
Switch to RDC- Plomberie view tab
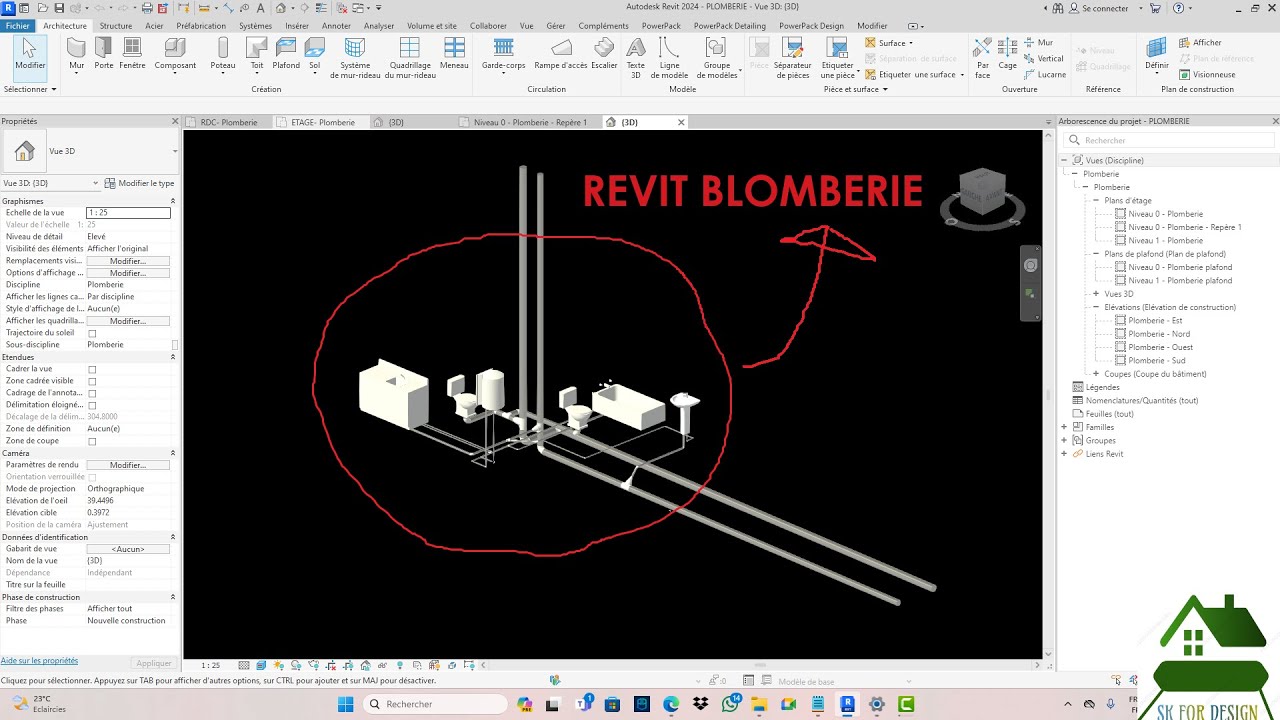click(228, 122)
